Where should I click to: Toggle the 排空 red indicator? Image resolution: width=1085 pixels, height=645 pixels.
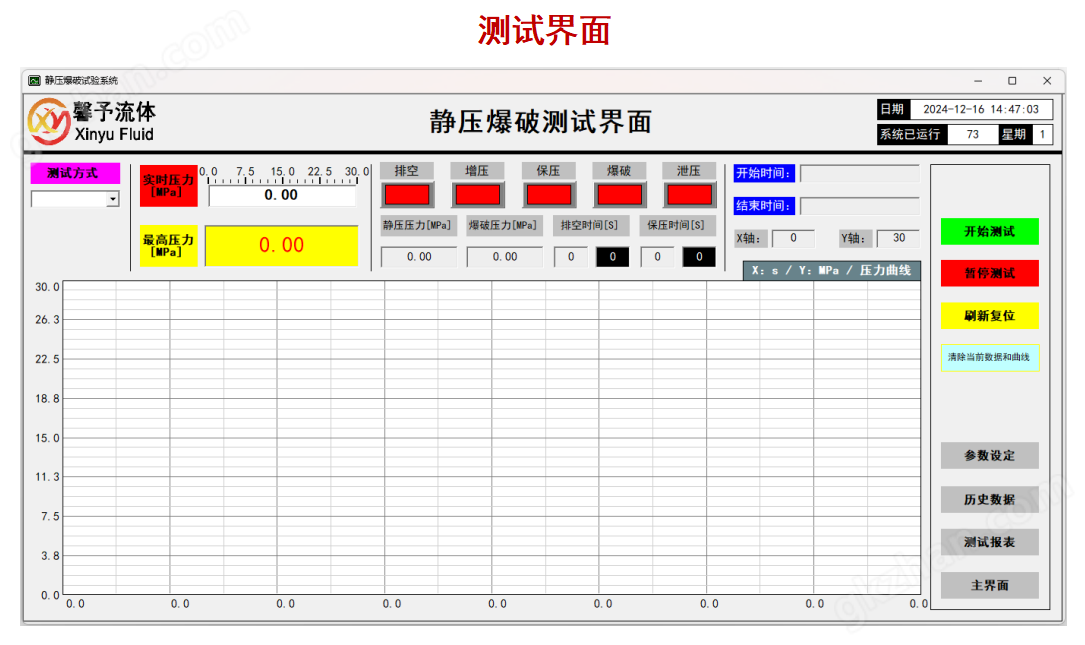pyautogui.click(x=407, y=195)
